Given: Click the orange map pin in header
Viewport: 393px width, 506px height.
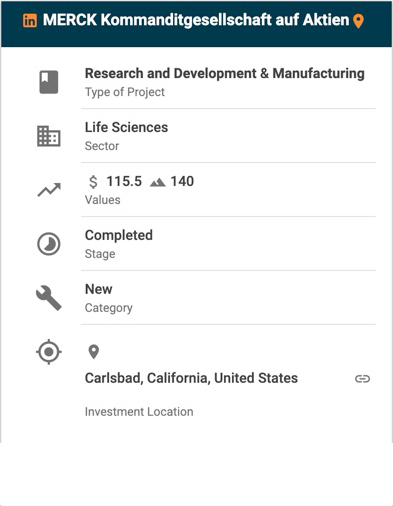Looking at the screenshot, I should coord(358,21).
